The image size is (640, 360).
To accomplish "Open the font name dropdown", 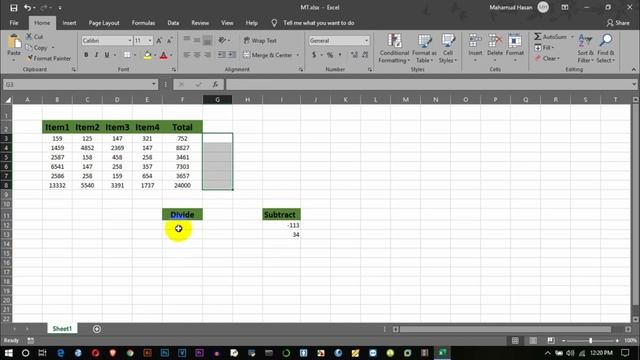I will [130, 40].
